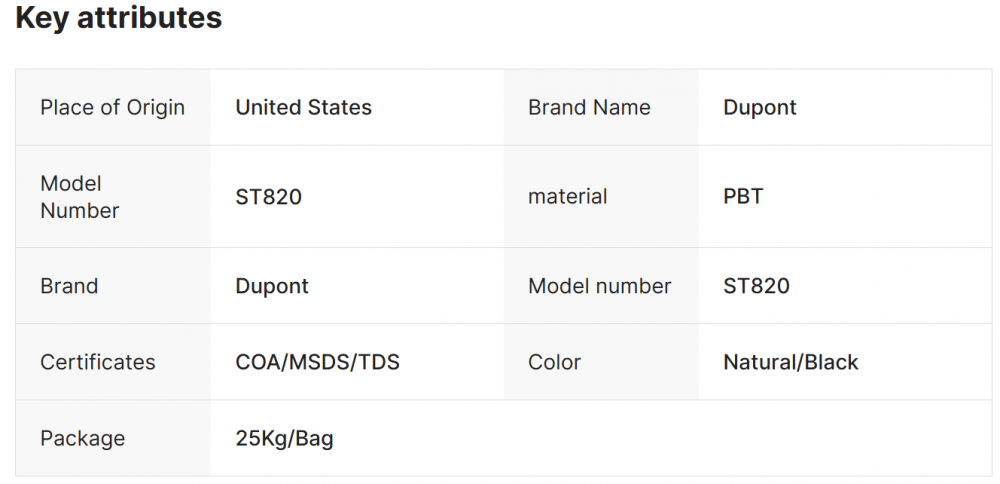Select the Dupont value beside Brand Name
The image size is (1000, 484).
pos(760,108)
